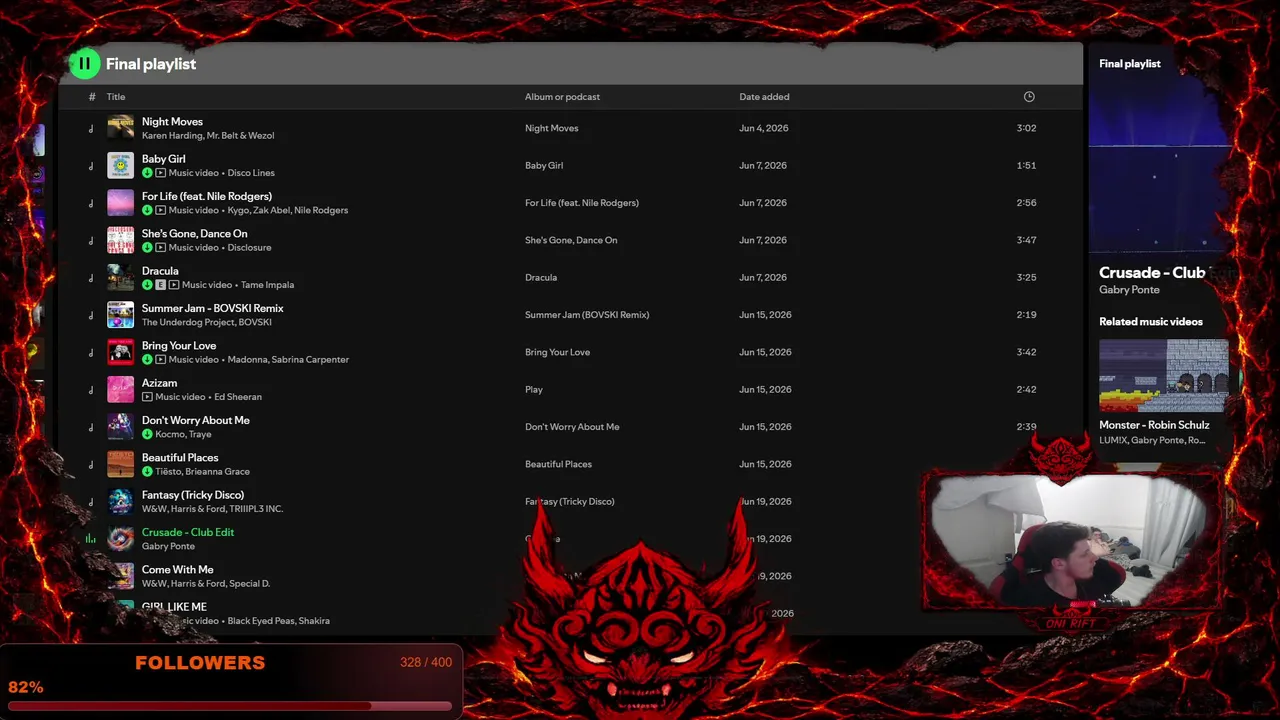Open the Night Moves album link

click(552, 128)
